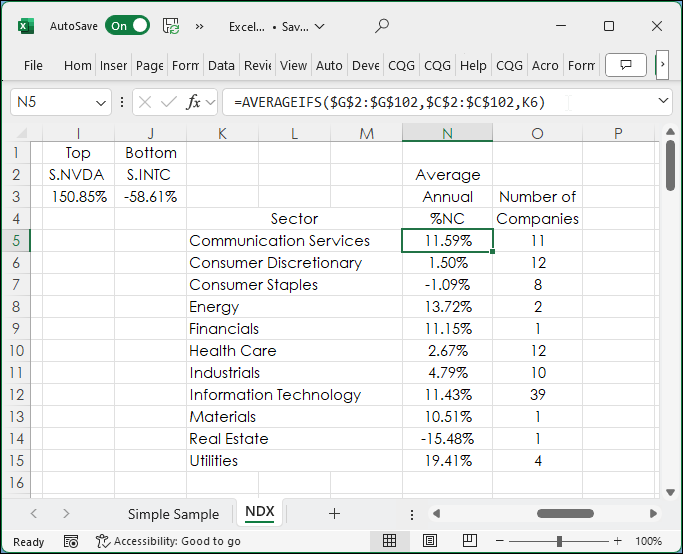Click cell showing -58.61%
Viewport: 683px width, 554px height.
click(x=150, y=197)
